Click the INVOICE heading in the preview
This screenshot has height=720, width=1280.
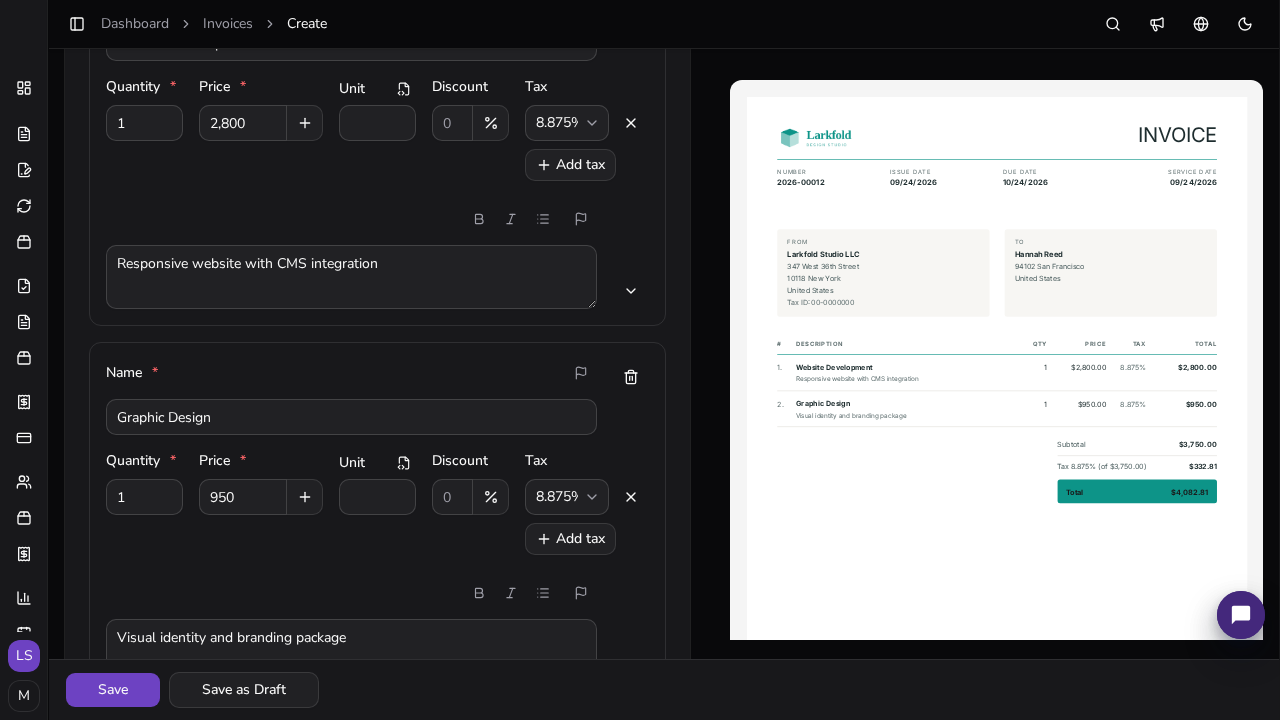click(1177, 135)
